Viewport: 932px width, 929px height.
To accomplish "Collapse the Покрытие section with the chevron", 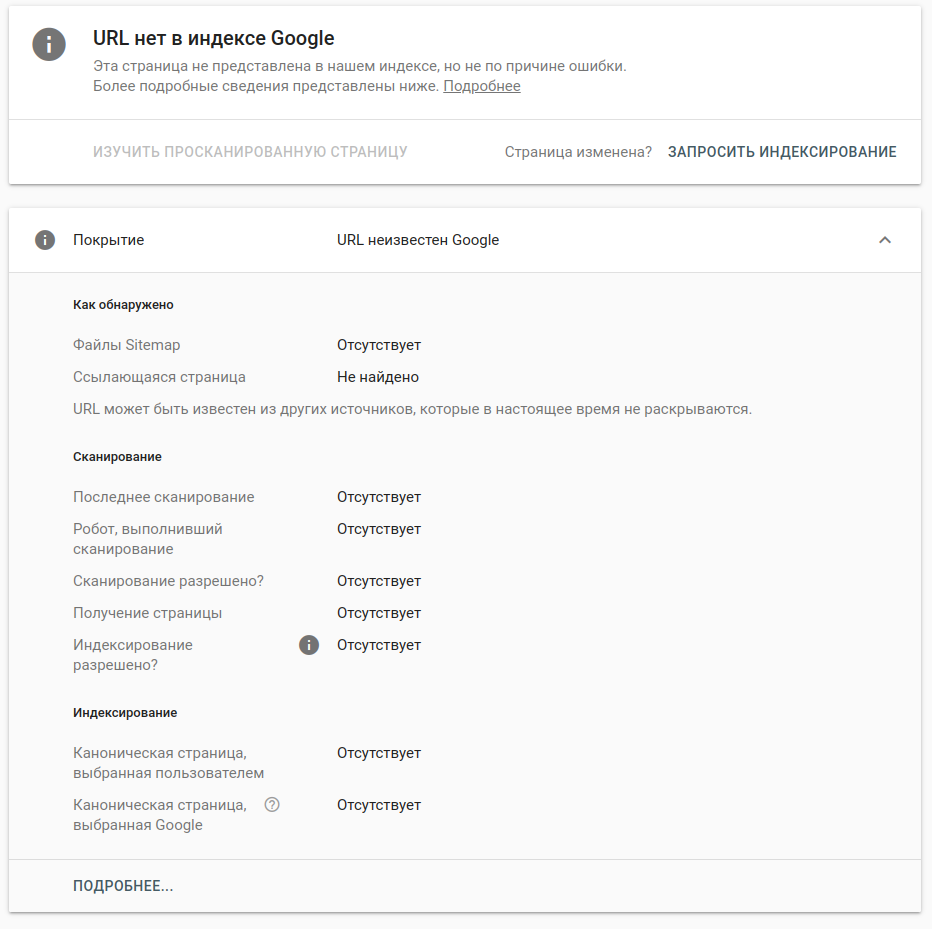I will pyautogui.click(x=884, y=240).
